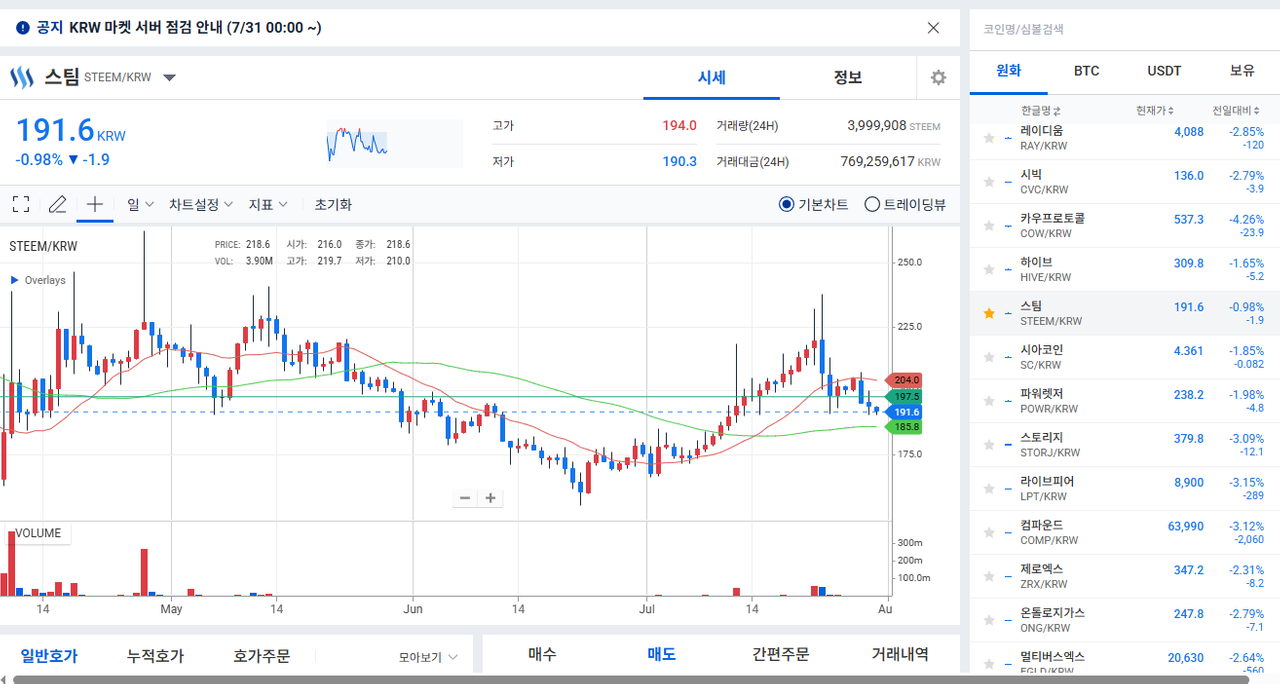Switch chart to 트레이딩뷰 radio option
Viewport: 1280px width, 684px height.
(x=905, y=204)
